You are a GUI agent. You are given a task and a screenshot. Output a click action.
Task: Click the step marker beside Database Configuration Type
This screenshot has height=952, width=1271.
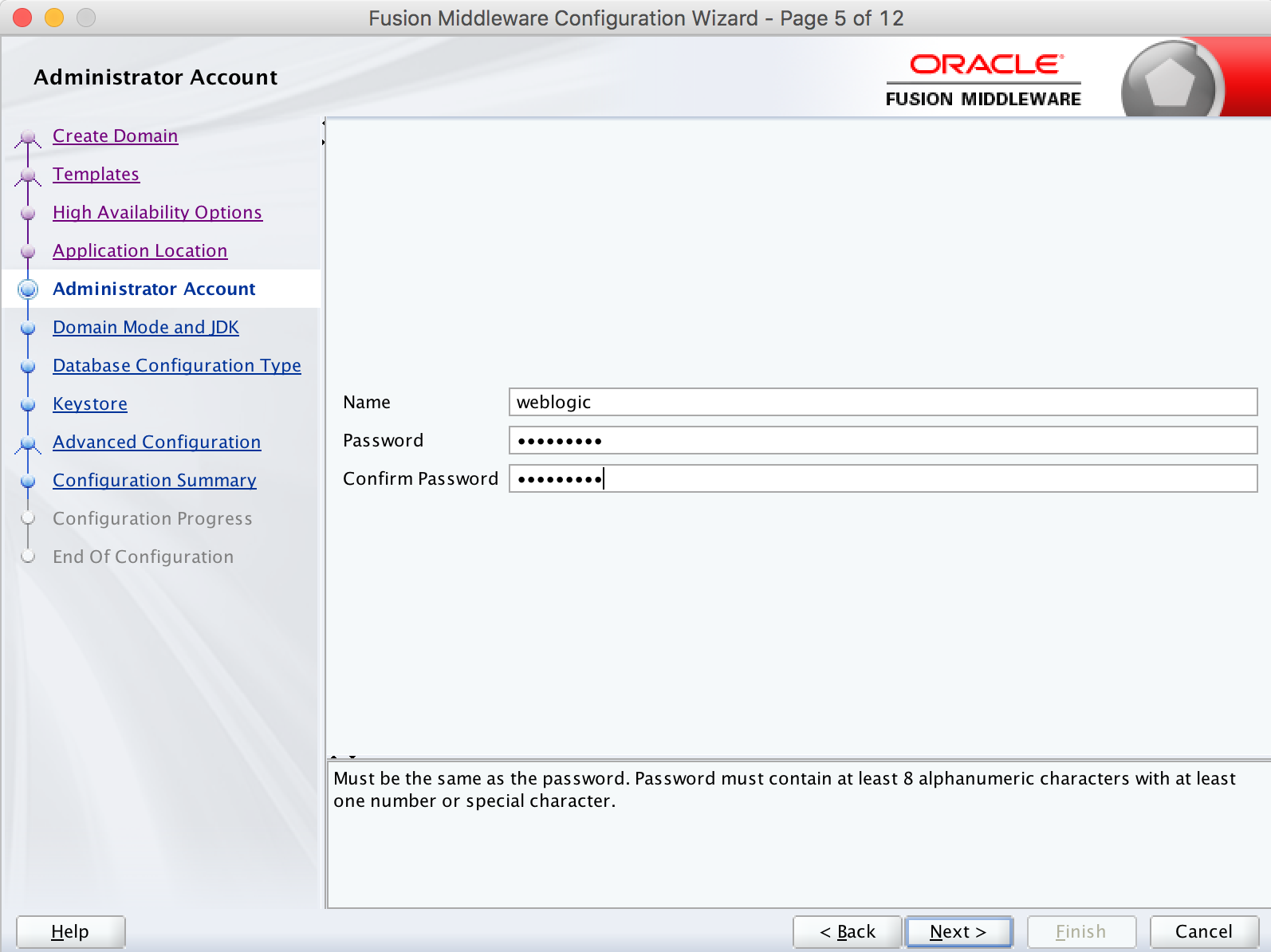pos(28,366)
